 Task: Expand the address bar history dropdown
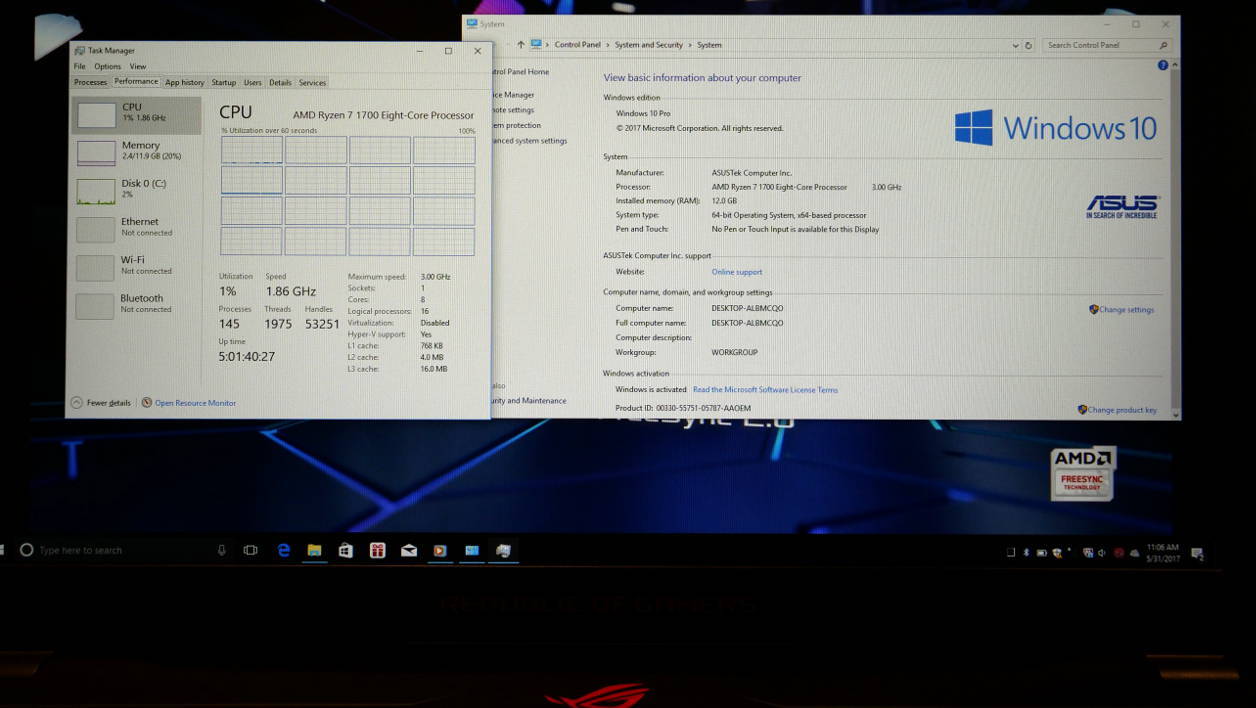pyautogui.click(x=1016, y=45)
